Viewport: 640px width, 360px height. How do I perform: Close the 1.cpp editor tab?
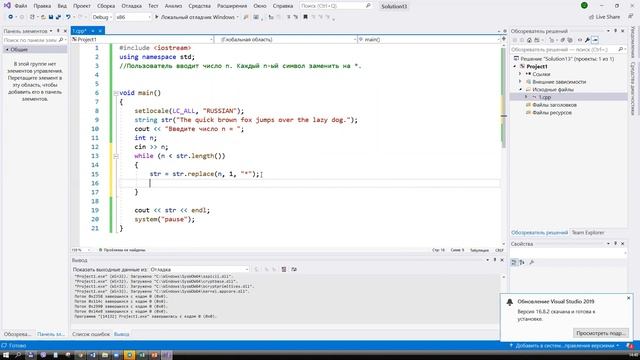pos(100,31)
